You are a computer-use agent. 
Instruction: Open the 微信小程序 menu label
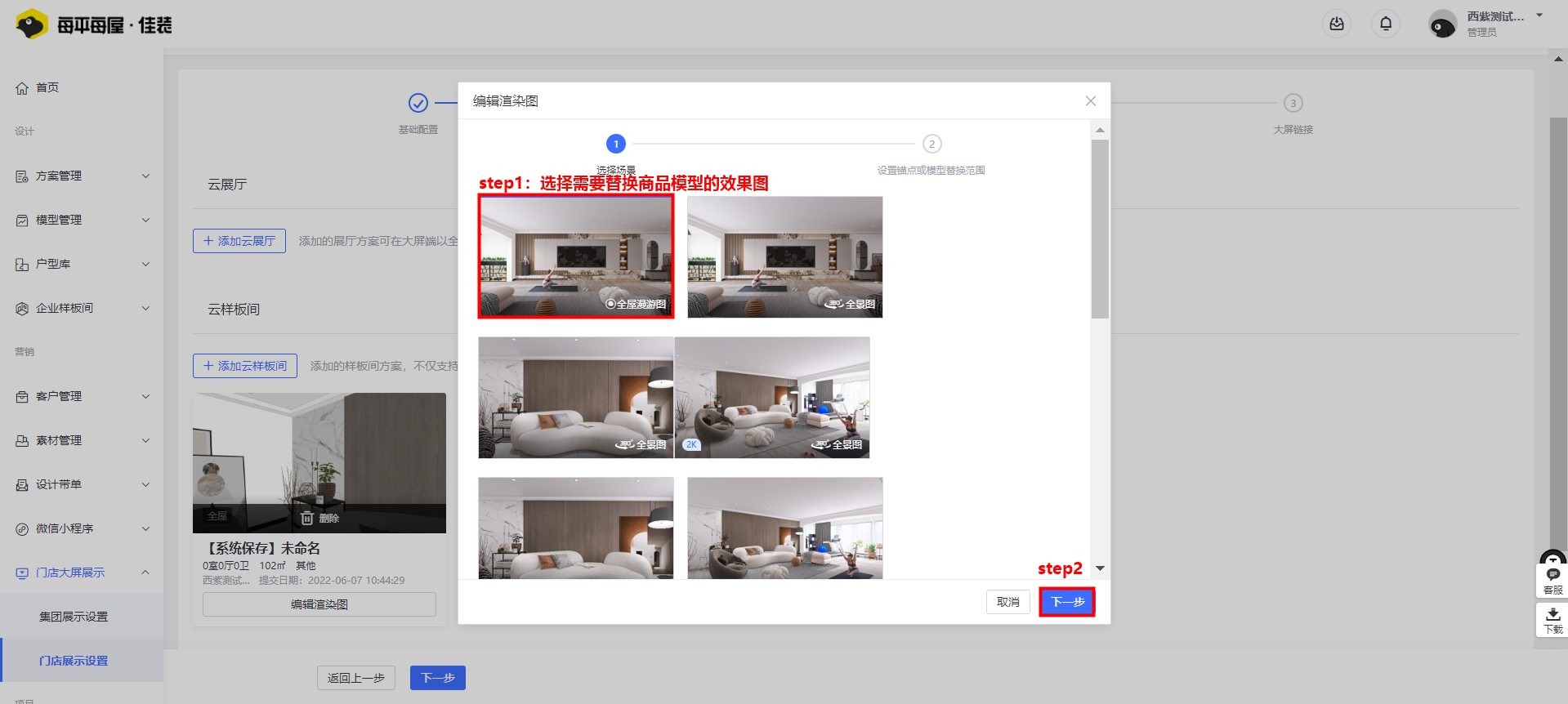[x=65, y=528]
